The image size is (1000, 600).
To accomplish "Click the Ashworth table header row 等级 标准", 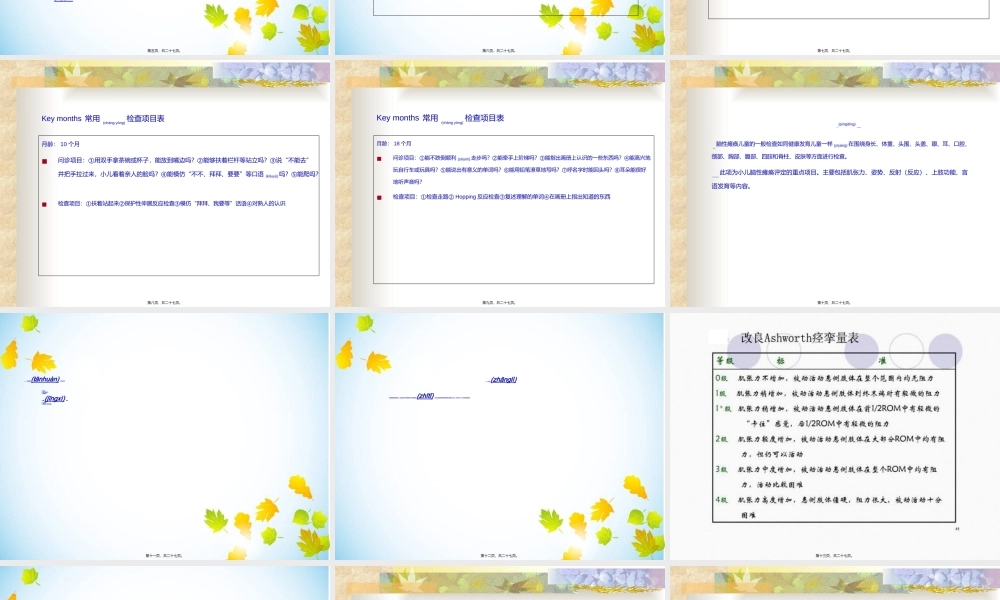I will click(833, 361).
